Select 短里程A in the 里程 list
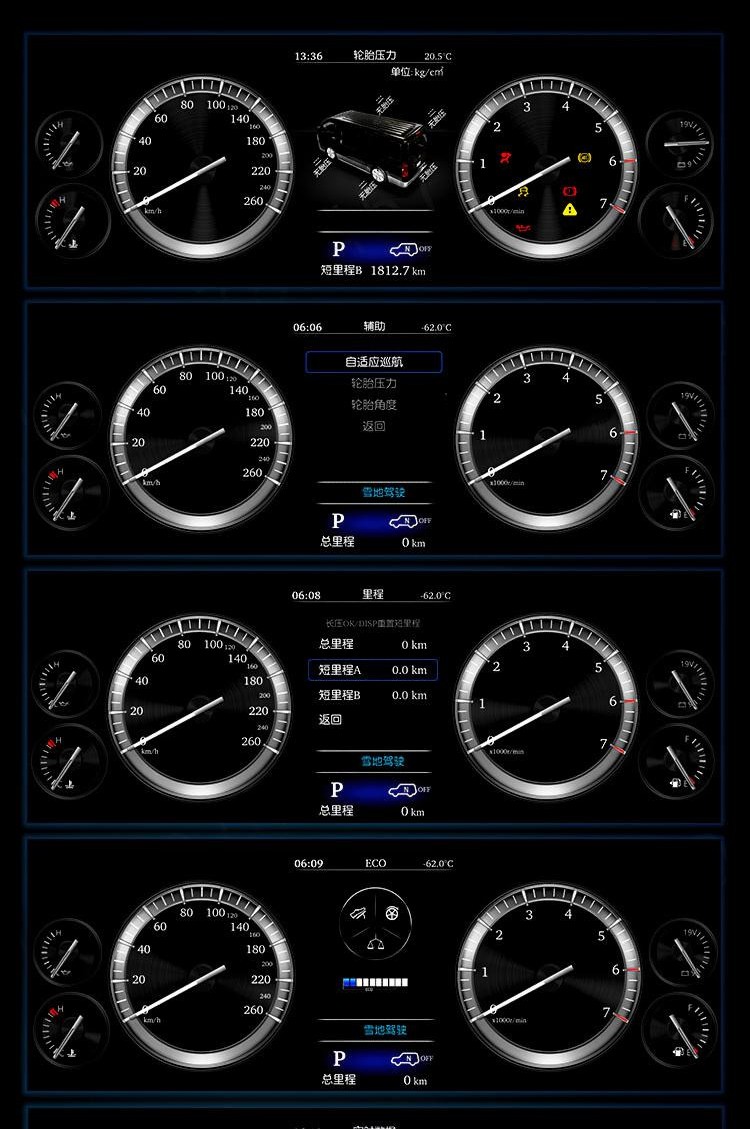The image size is (750, 1129). tap(372, 670)
